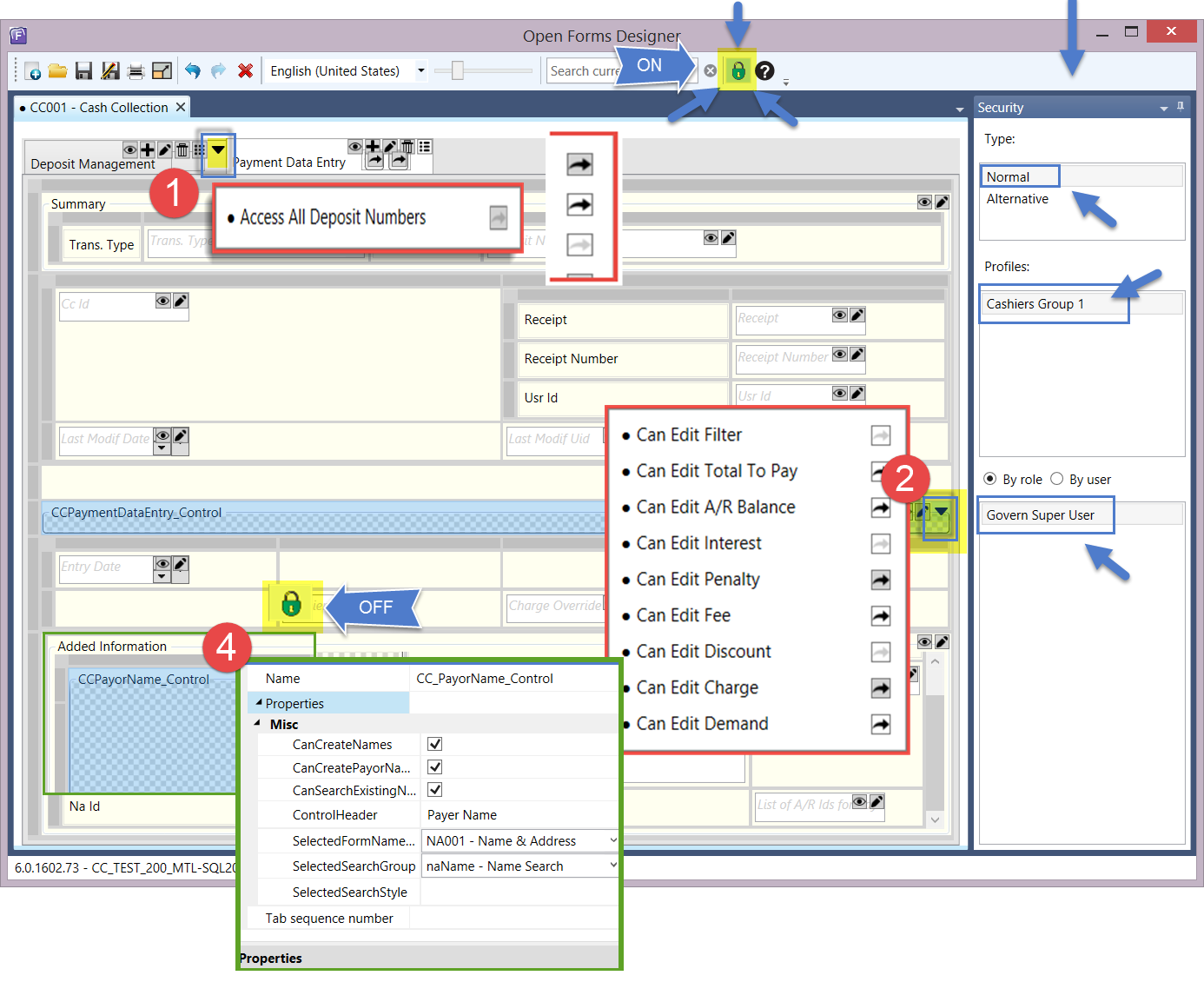Save the form with the floppy disk icon
The height and width of the screenshot is (1002, 1204).
[x=83, y=71]
